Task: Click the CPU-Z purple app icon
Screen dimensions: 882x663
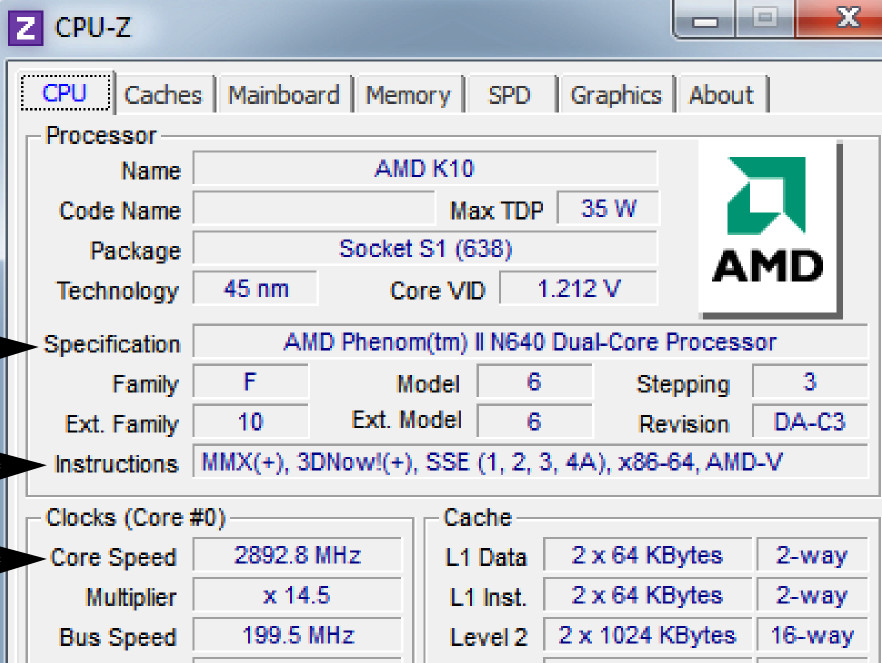Action: click(x=25, y=27)
